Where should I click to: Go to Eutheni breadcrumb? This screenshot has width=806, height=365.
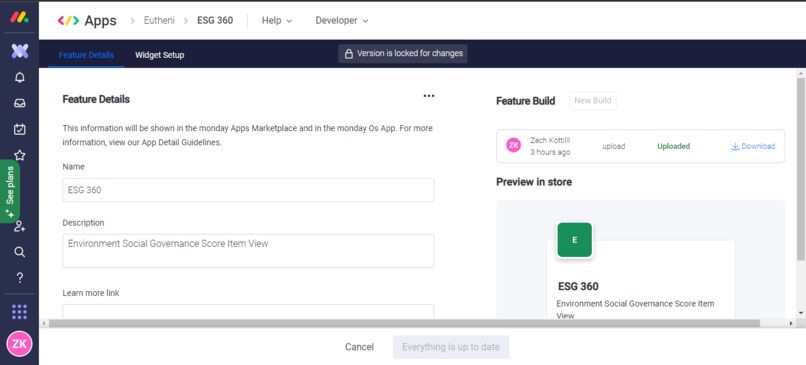[159, 21]
